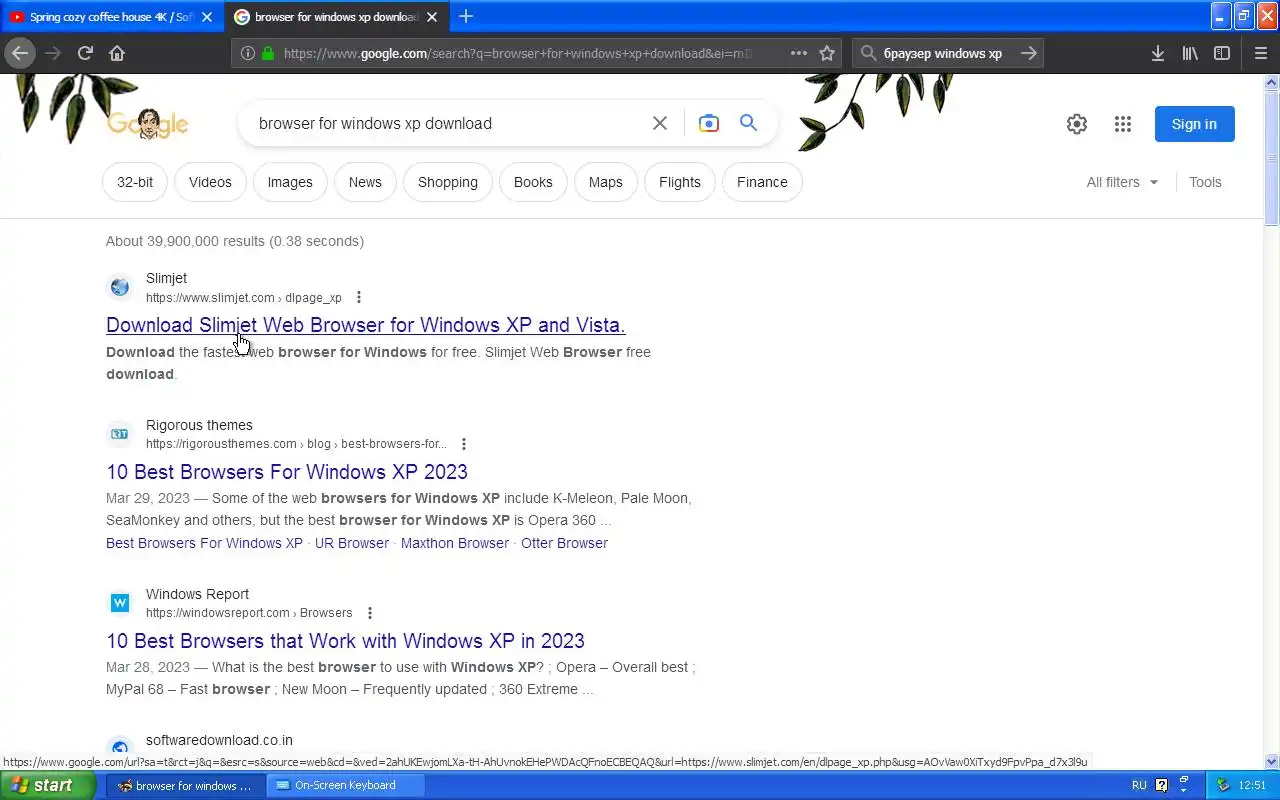Open 10 Best Browsers For Windows XP 2023
1280x800 pixels.
coord(287,472)
